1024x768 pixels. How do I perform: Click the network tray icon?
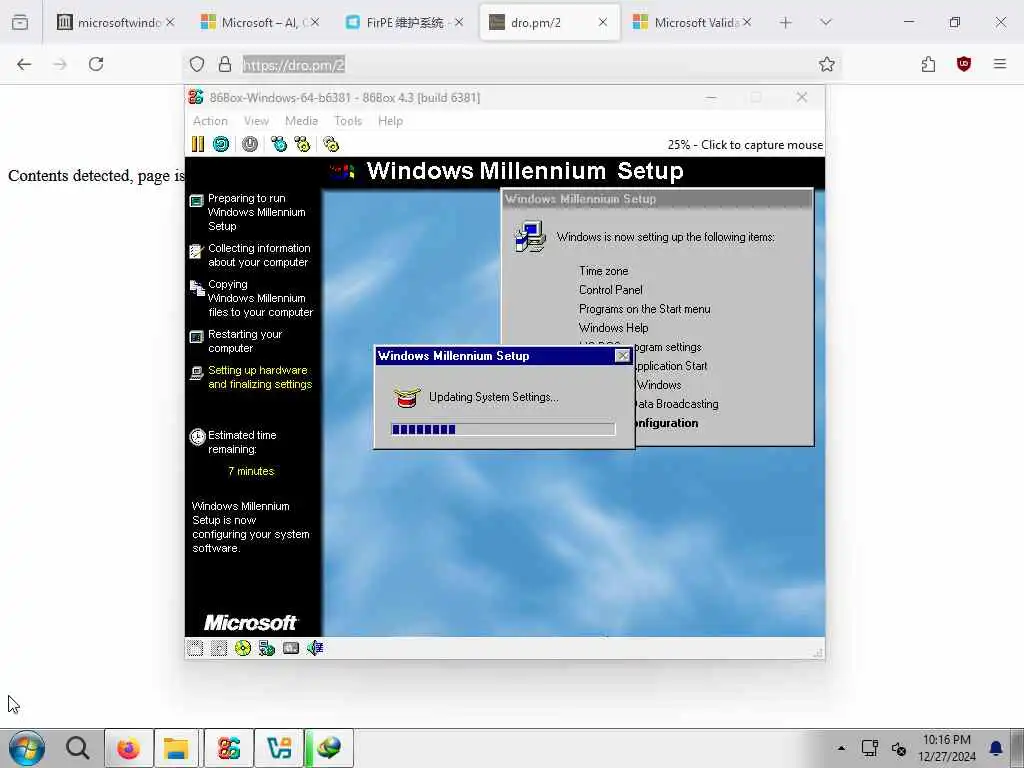pos(869,748)
